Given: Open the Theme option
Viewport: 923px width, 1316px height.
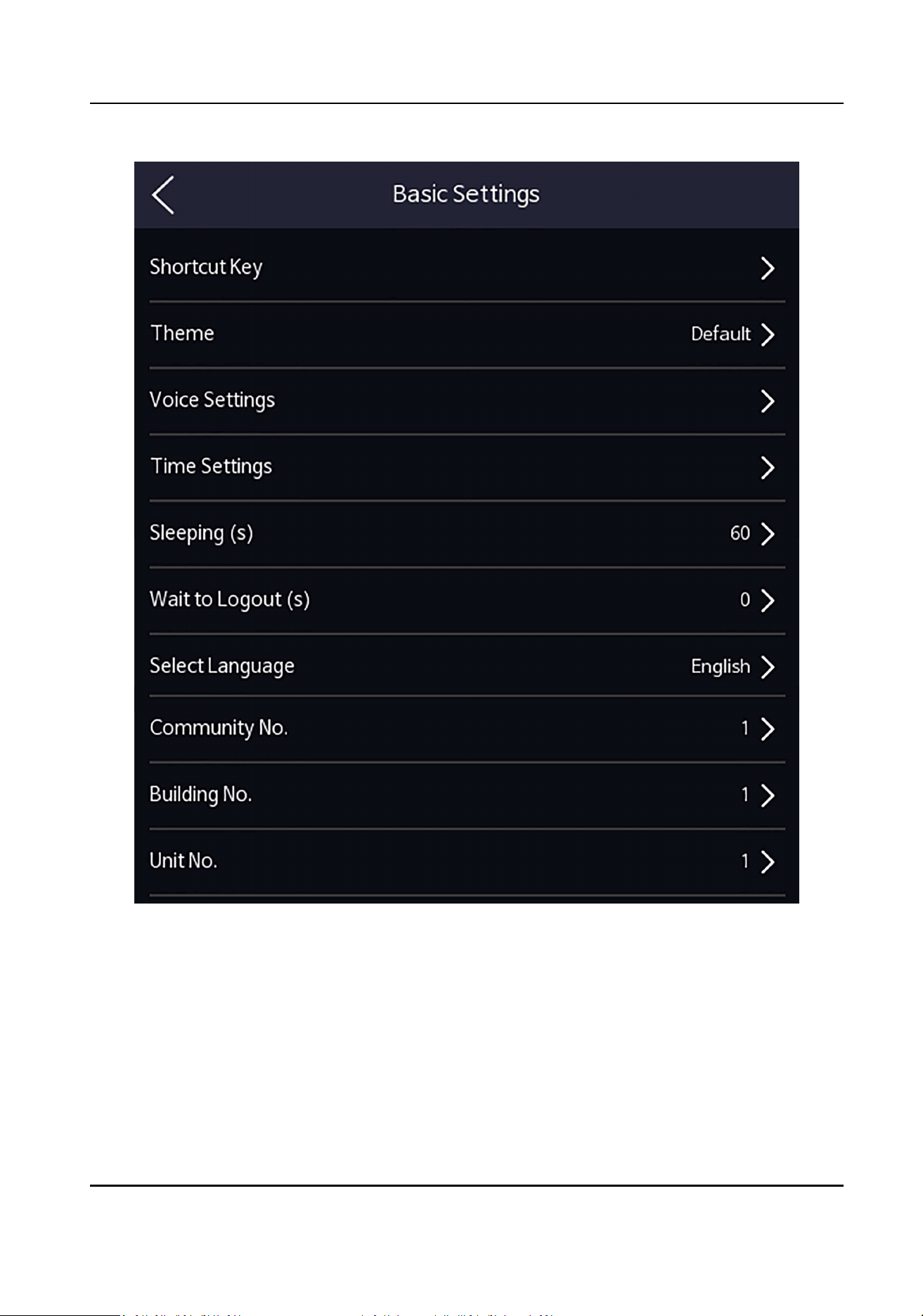Looking at the screenshot, I should pos(467,334).
